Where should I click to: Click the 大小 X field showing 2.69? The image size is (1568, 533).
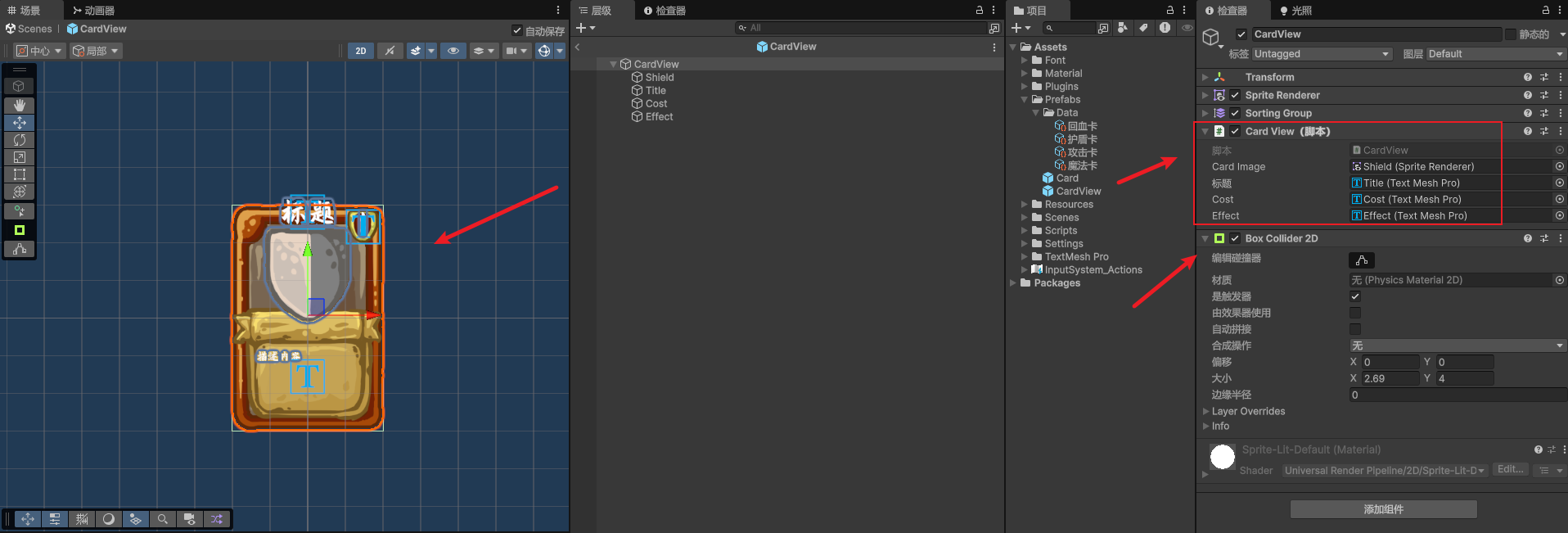(x=1390, y=378)
